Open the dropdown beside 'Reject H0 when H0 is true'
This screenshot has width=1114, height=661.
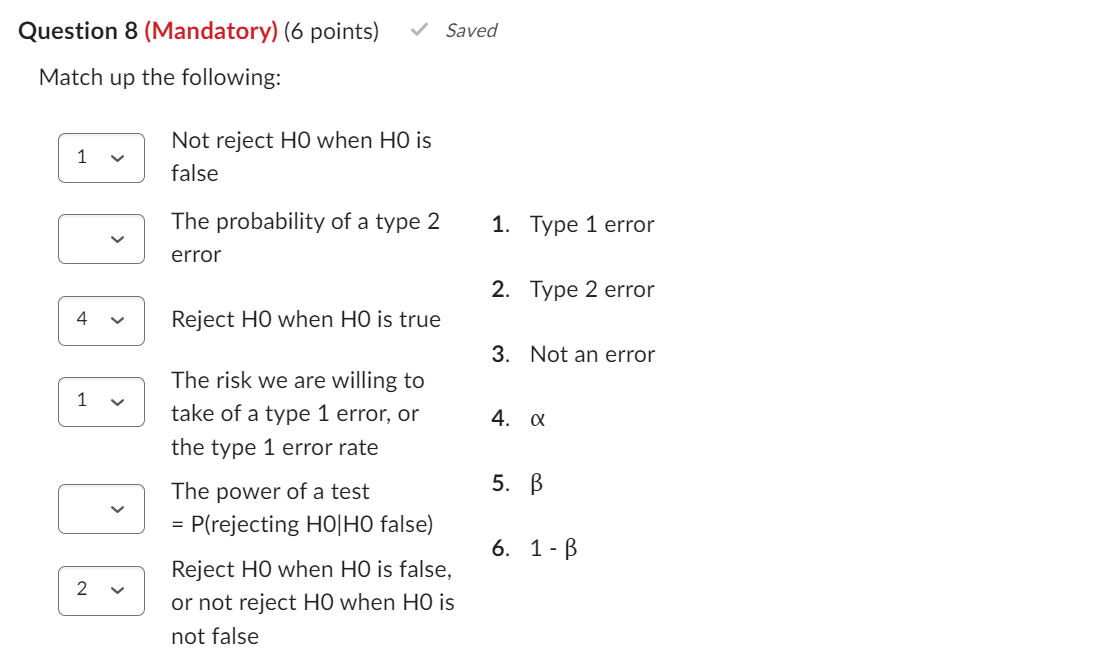(101, 319)
